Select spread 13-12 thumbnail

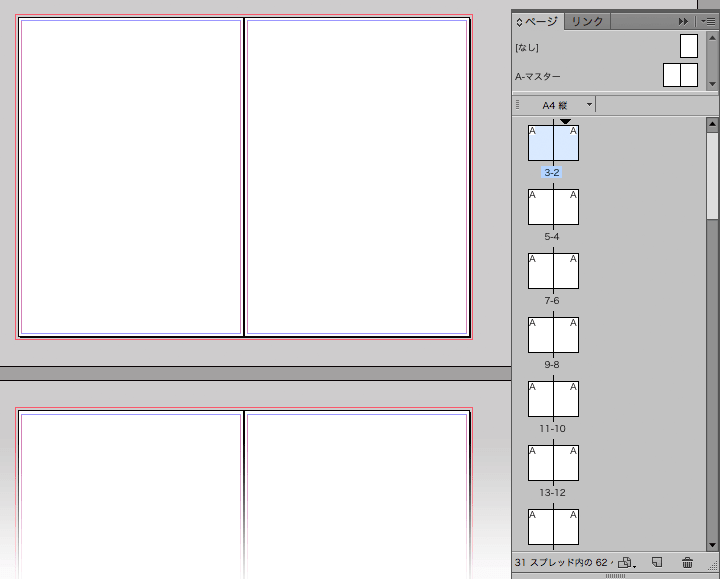pos(553,463)
